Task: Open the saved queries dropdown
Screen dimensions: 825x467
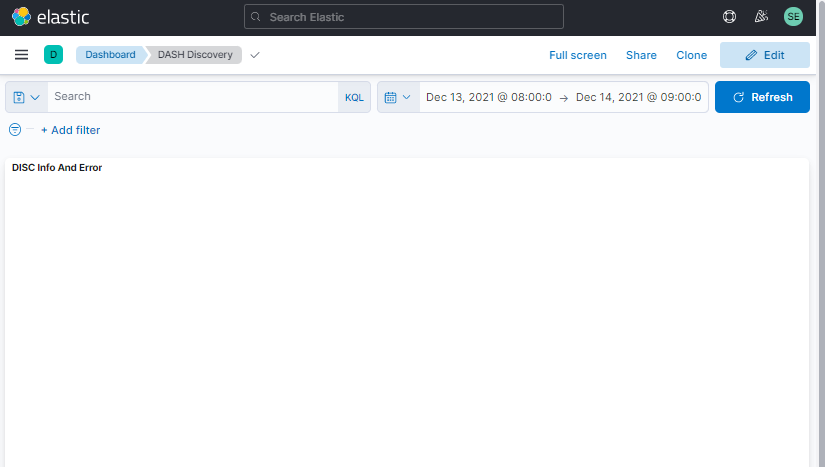Action: pyautogui.click(x=26, y=97)
